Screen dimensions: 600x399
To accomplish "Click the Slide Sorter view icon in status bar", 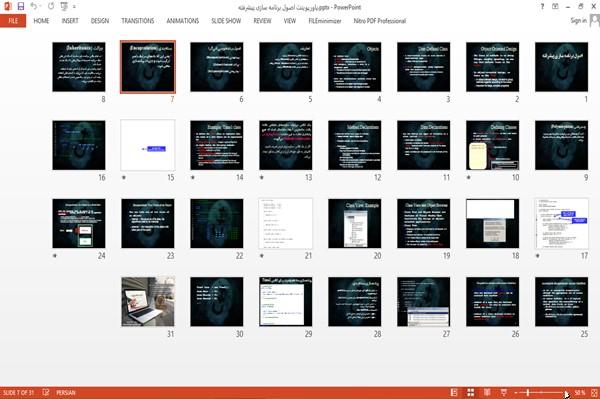I will [x=470, y=392].
